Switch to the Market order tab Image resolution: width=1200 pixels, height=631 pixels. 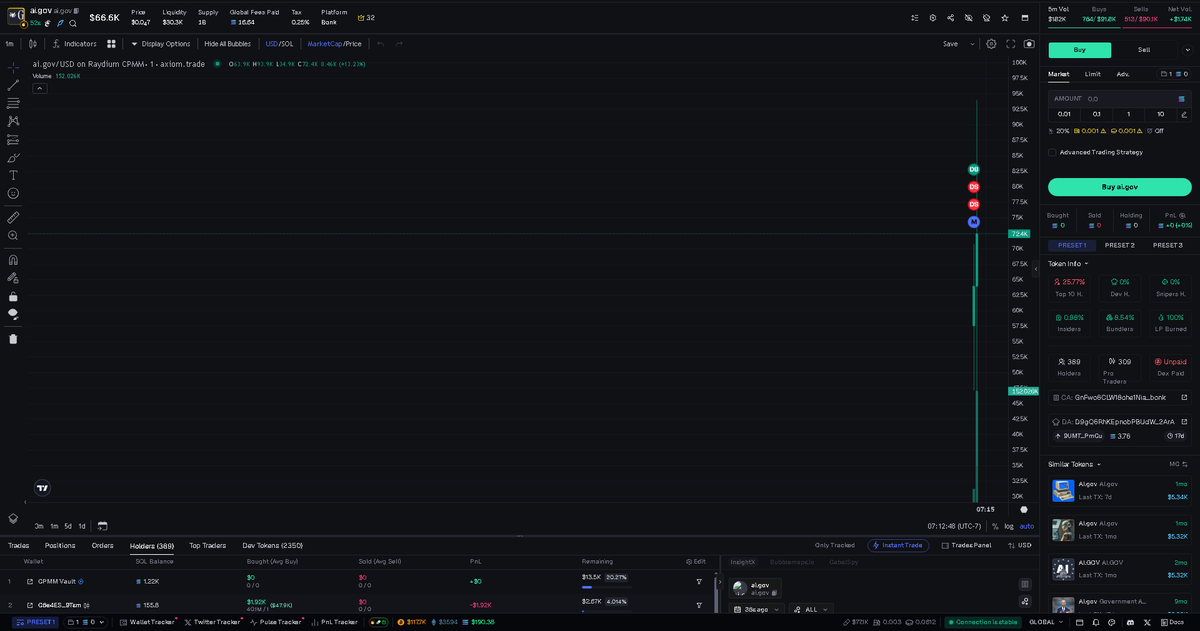pyautogui.click(x=1058, y=74)
